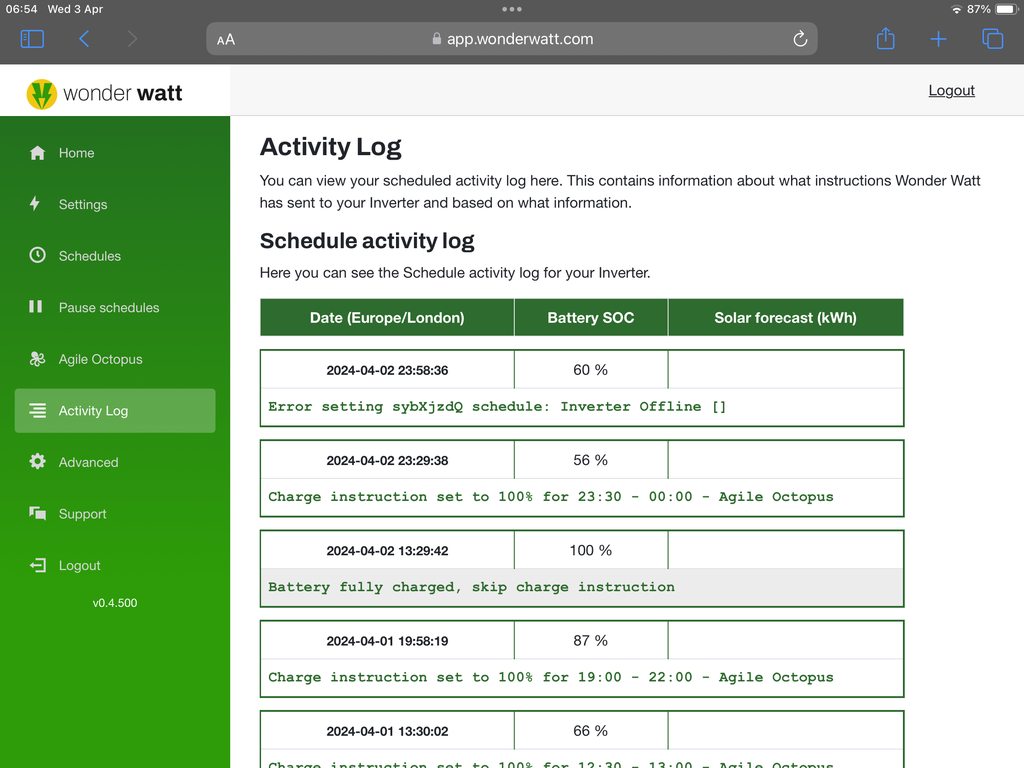Click the Agile Octopus fan icon

point(38,359)
